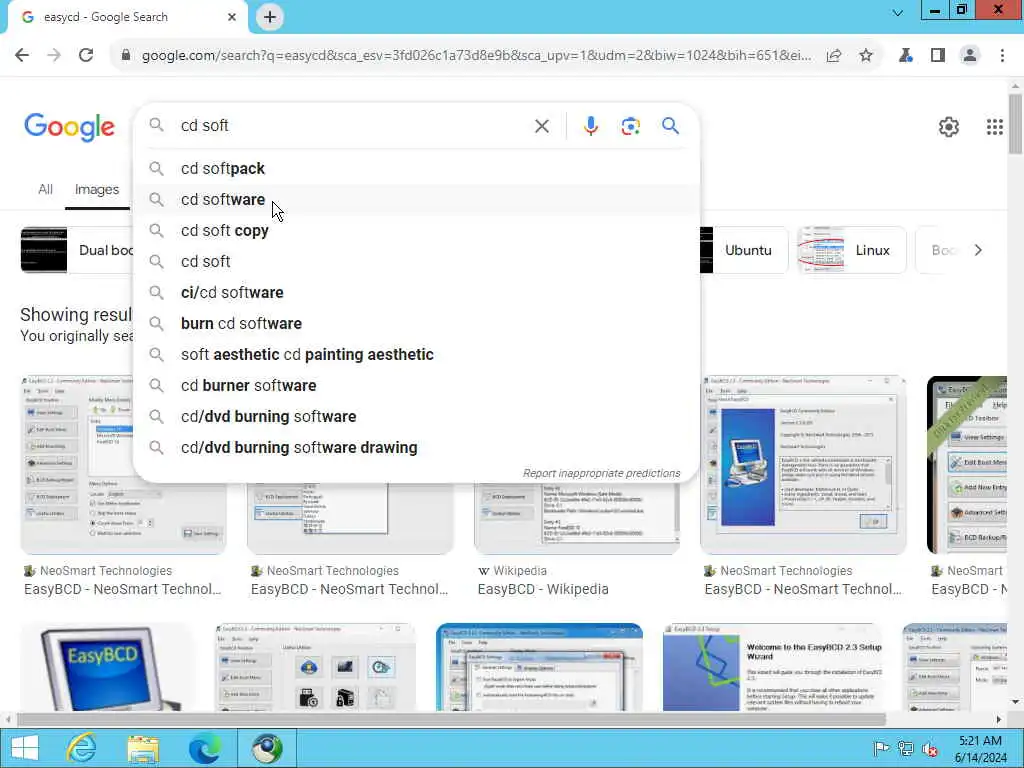
Task: Choose suggestion 'cd burner software'
Action: pyautogui.click(x=416, y=385)
